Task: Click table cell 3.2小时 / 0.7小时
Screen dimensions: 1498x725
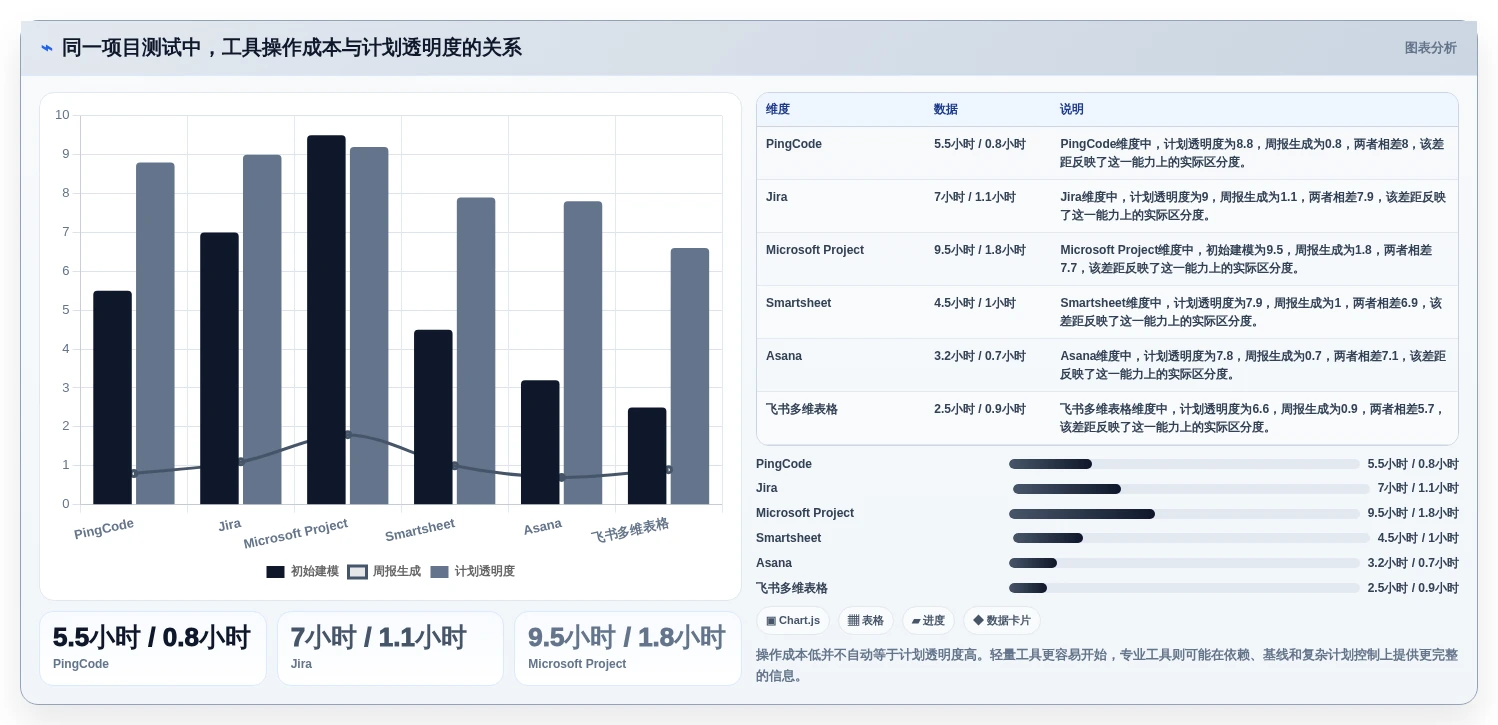Action: tap(980, 356)
